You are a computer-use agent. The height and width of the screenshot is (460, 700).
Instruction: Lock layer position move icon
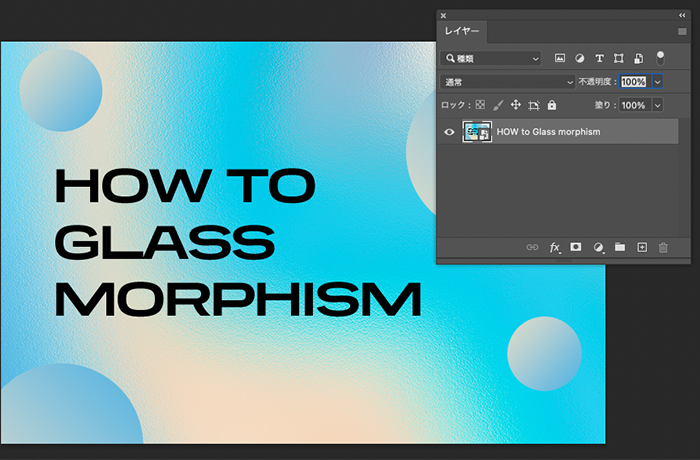[x=516, y=105]
